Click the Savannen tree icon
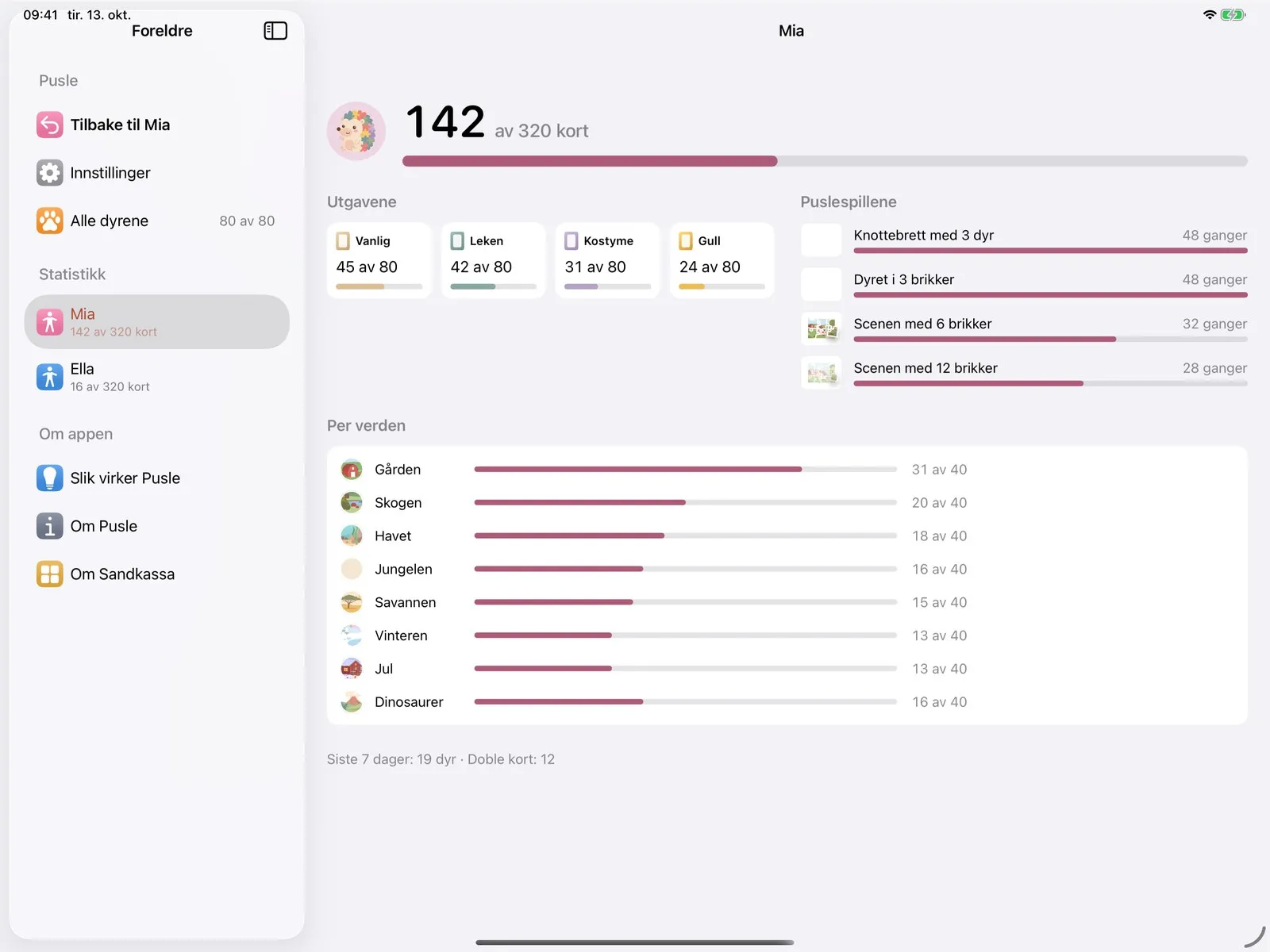The width and height of the screenshot is (1270, 952). (352, 603)
